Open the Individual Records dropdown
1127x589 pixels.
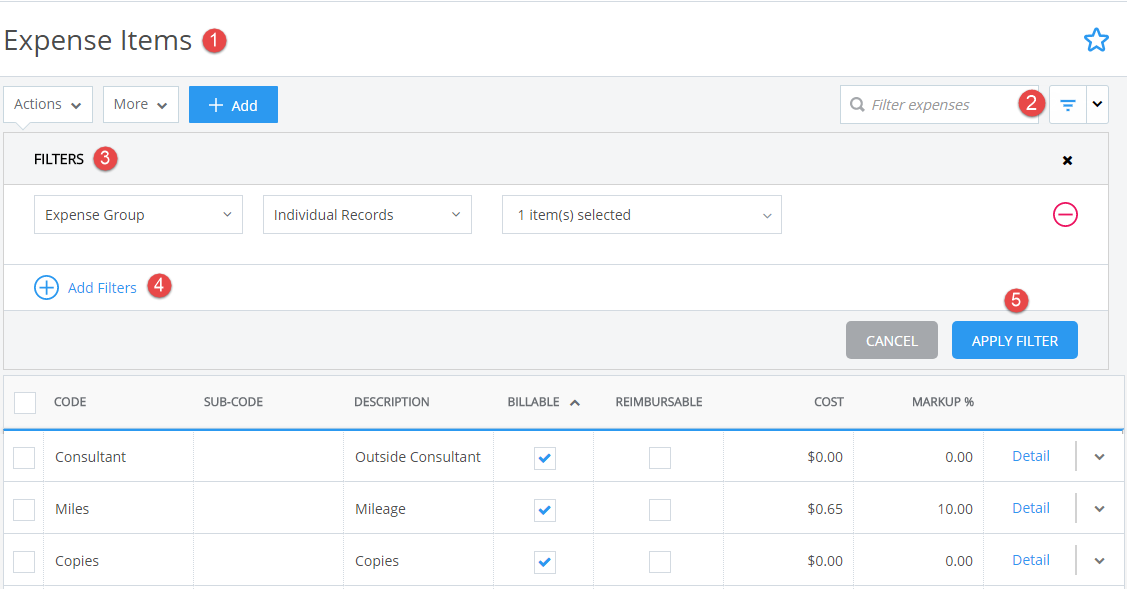367,214
